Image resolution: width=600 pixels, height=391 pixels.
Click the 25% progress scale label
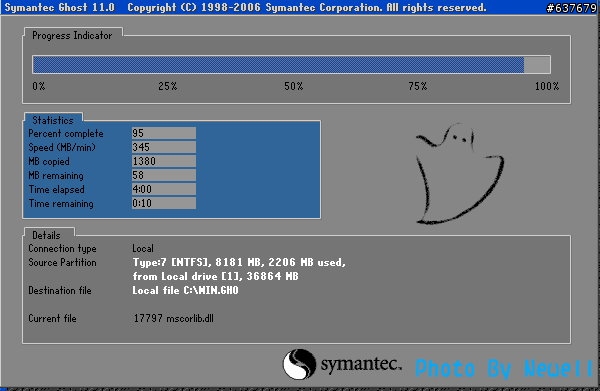point(168,86)
